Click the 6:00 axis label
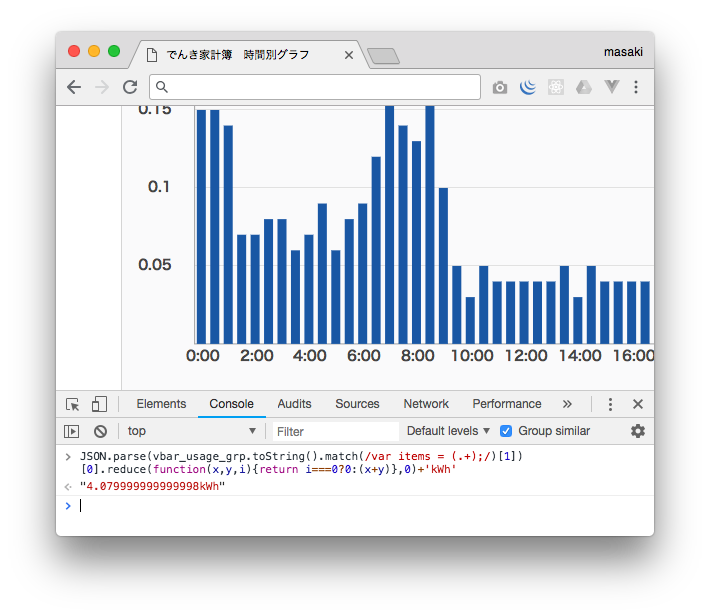 pyautogui.click(x=364, y=356)
